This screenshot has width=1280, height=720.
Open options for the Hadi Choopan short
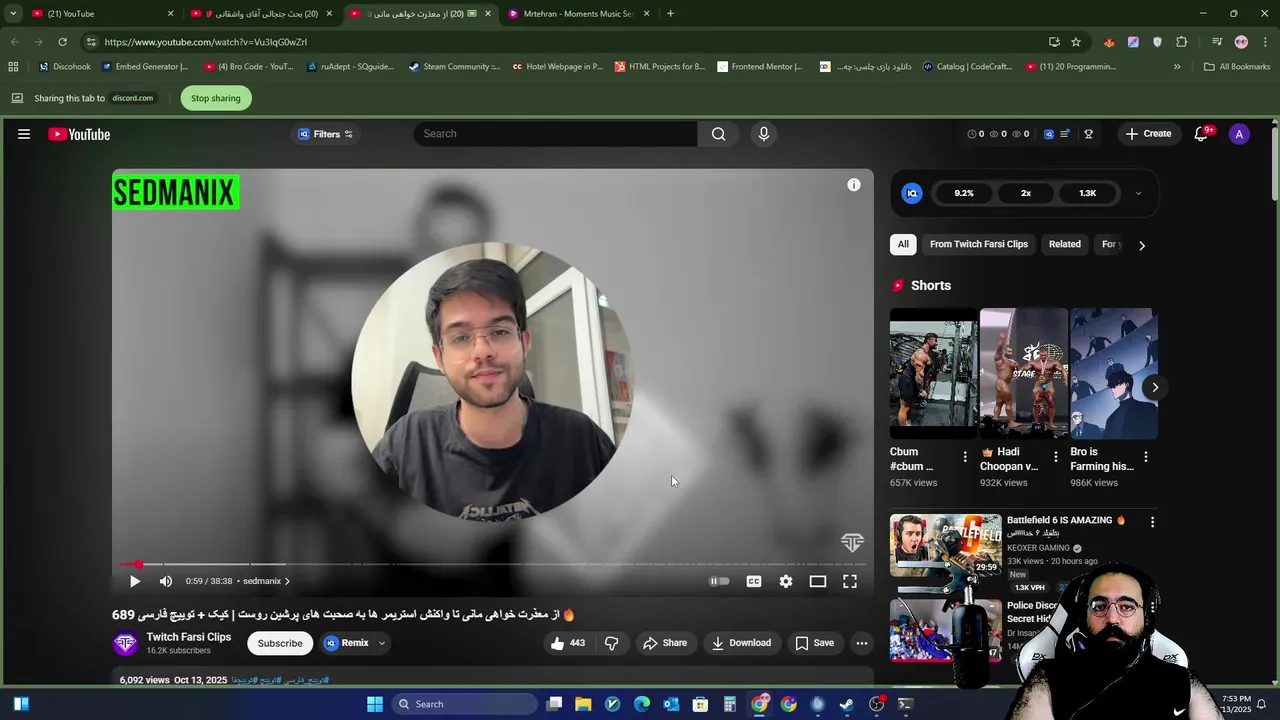point(1055,457)
